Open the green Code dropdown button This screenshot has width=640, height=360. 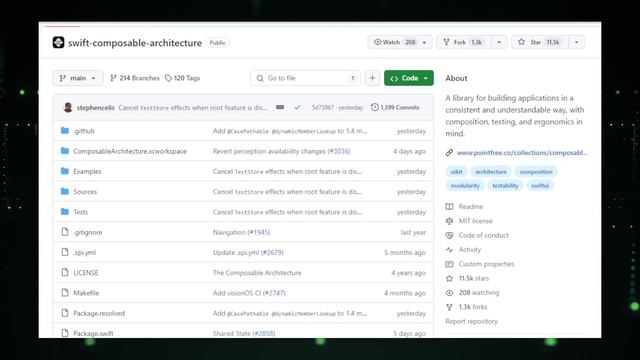[x=409, y=78]
